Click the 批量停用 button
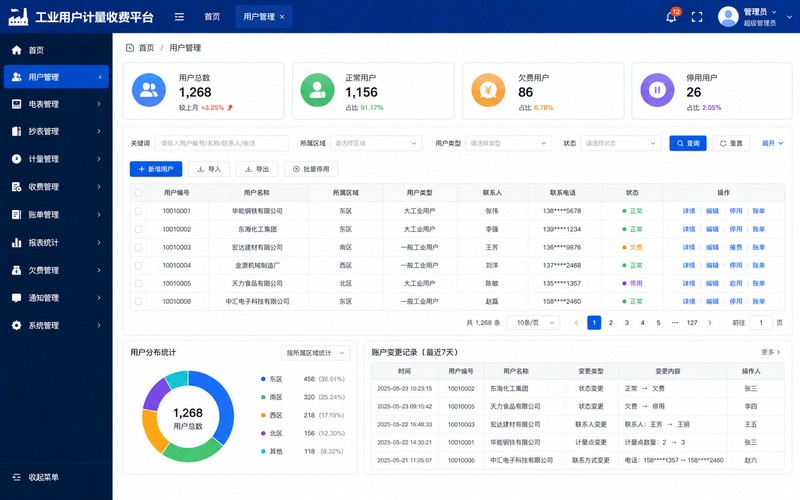Viewport: 800px width, 500px height. coord(311,169)
